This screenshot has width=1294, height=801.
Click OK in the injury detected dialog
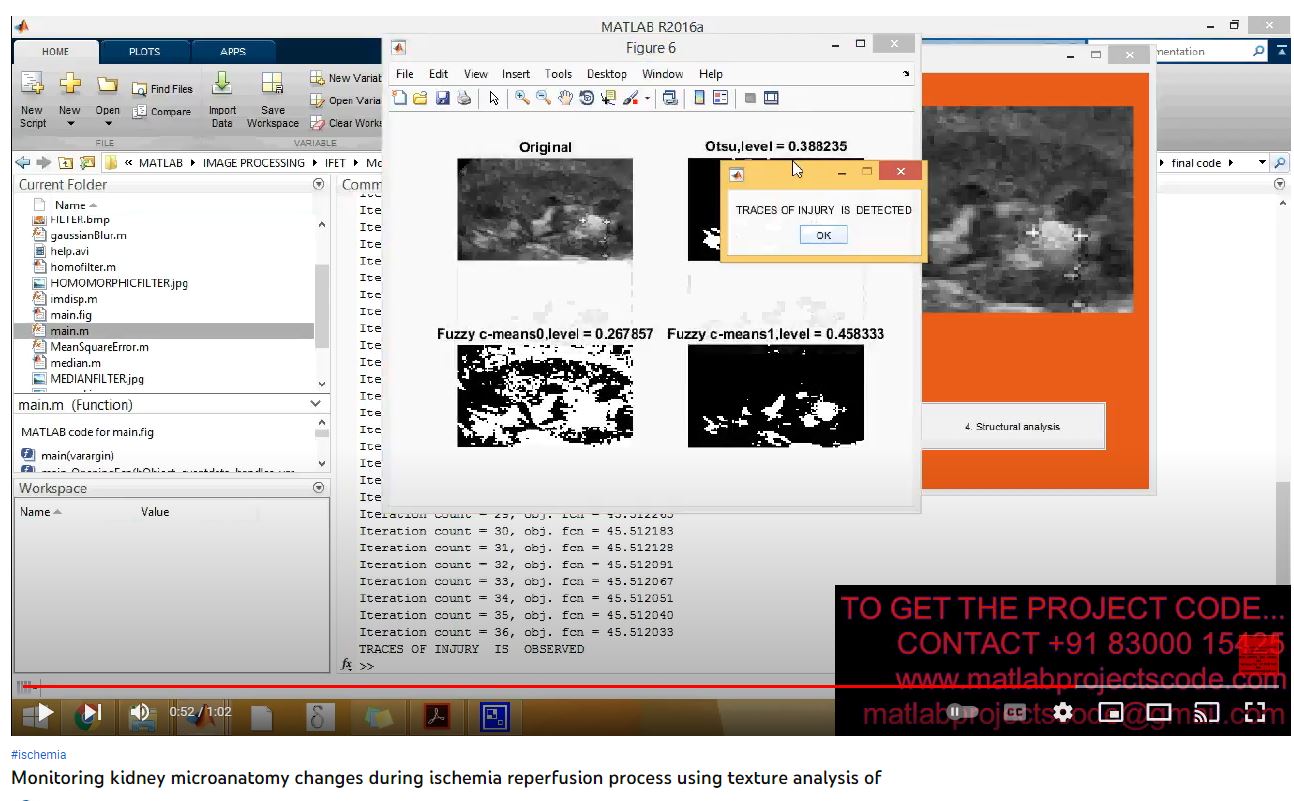[823, 235]
